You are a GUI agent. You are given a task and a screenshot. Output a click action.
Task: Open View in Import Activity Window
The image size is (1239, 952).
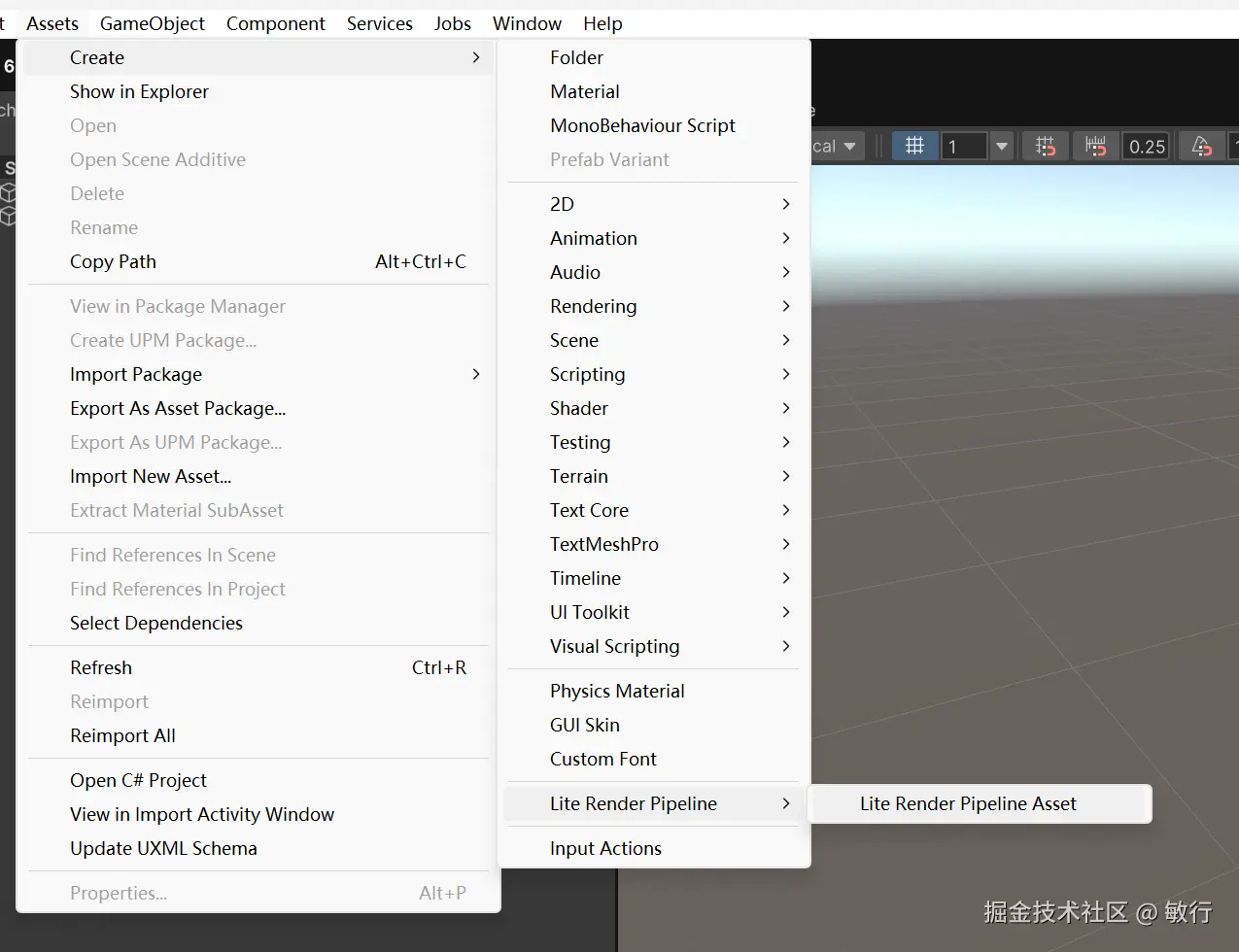(258, 814)
